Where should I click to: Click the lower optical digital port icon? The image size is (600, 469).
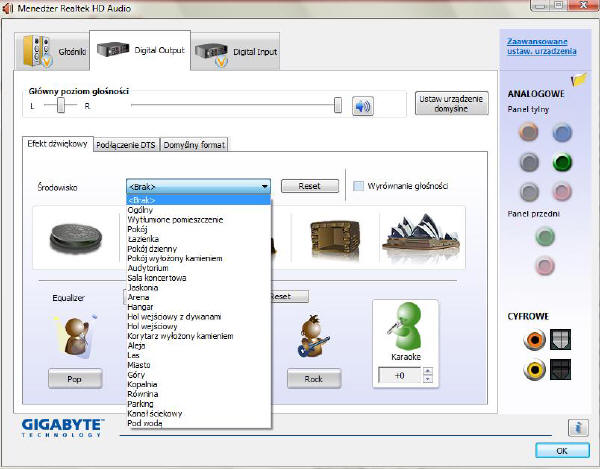(561, 370)
